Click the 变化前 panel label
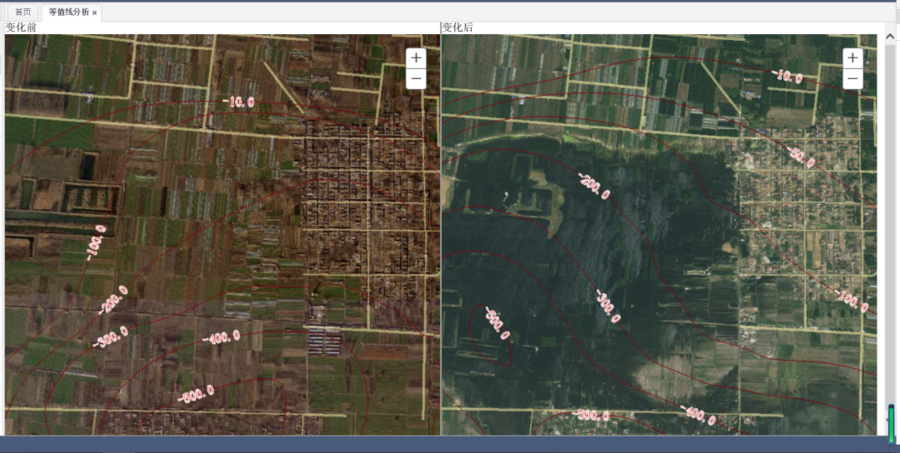Viewport: 900px width, 453px height. (21, 28)
